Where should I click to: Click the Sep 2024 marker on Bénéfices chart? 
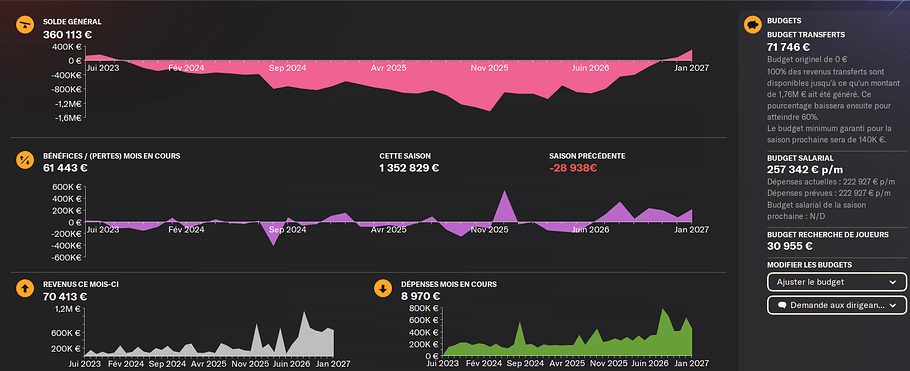[287, 230]
